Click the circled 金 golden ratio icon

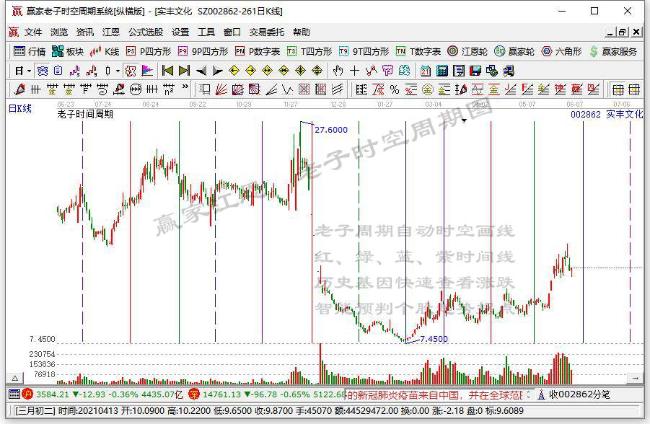pyautogui.click(x=427, y=89)
